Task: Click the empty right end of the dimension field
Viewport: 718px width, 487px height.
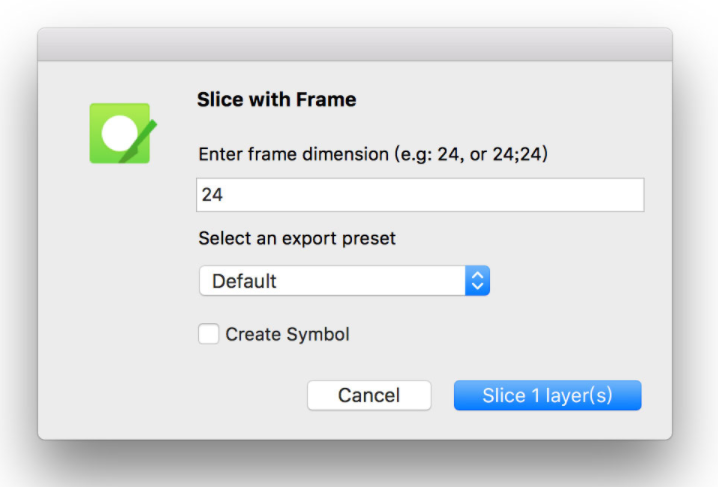Action: tap(549, 195)
